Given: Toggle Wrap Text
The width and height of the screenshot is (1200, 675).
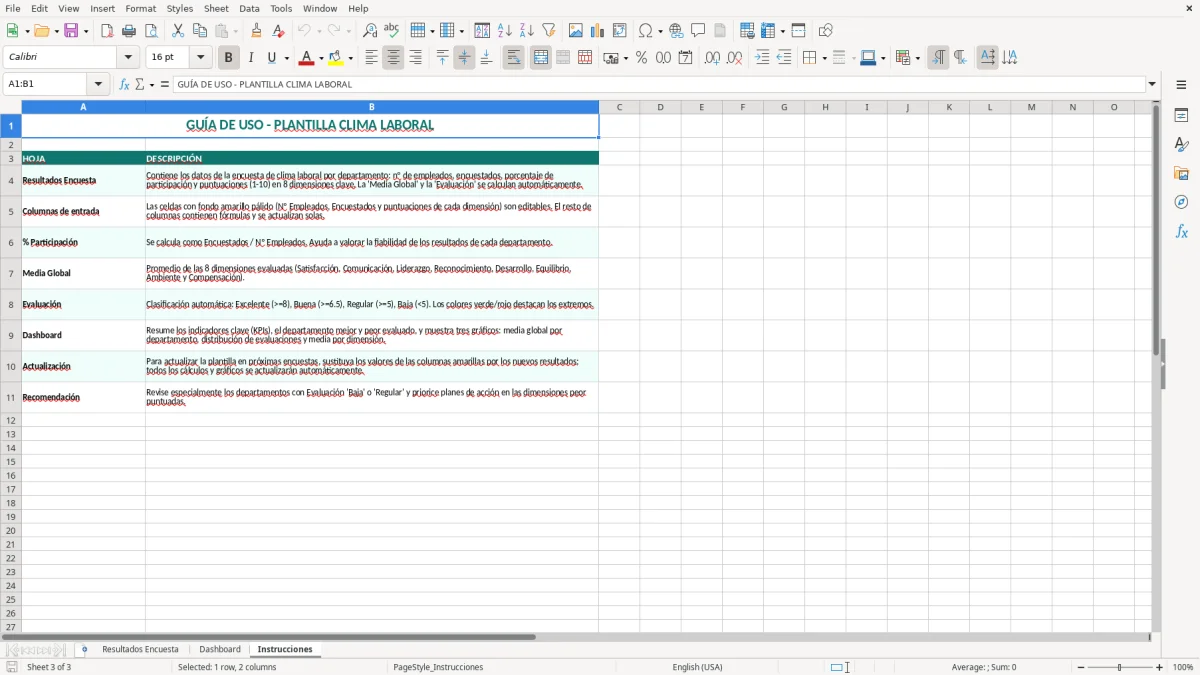Looking at the screenshot, I should click(514, 58).
